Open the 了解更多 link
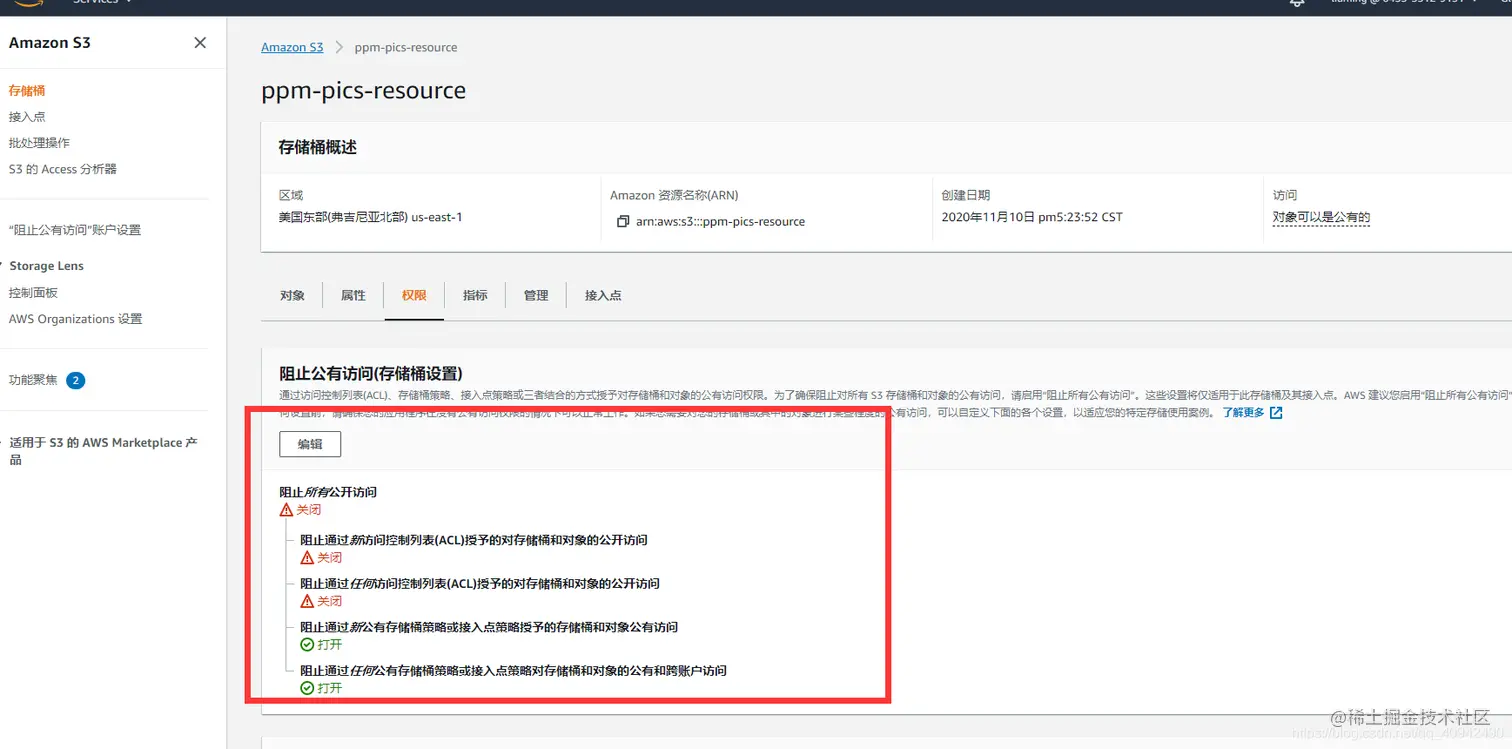The image size is (1512, 749). [1243, 412]
